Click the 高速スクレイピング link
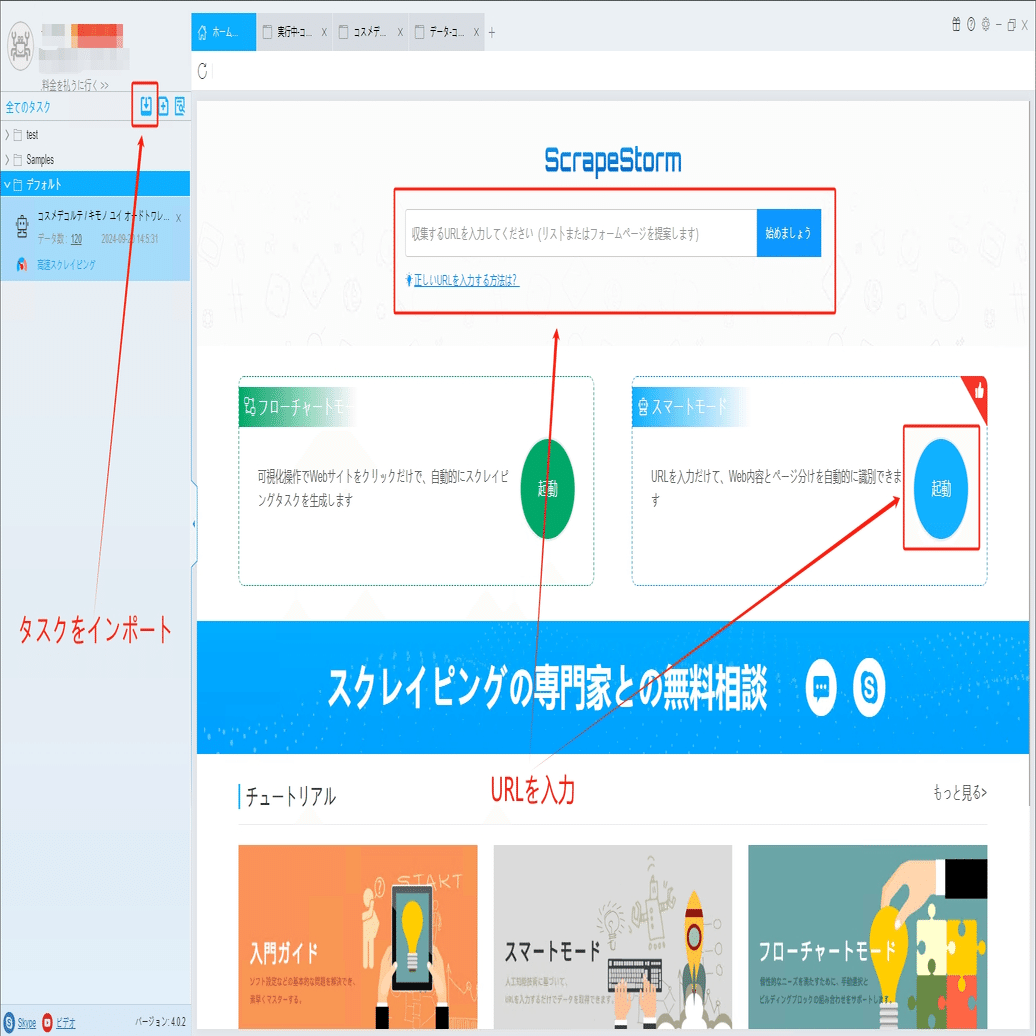1036x1036 pixels. tap(66, 265)
